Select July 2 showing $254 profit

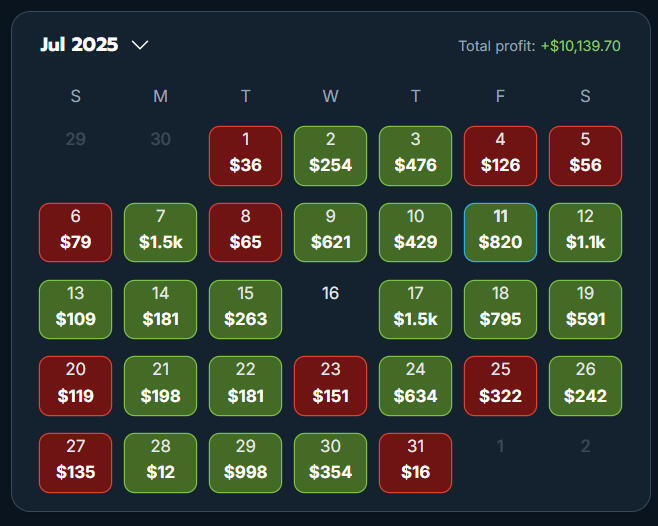[330, 155]
